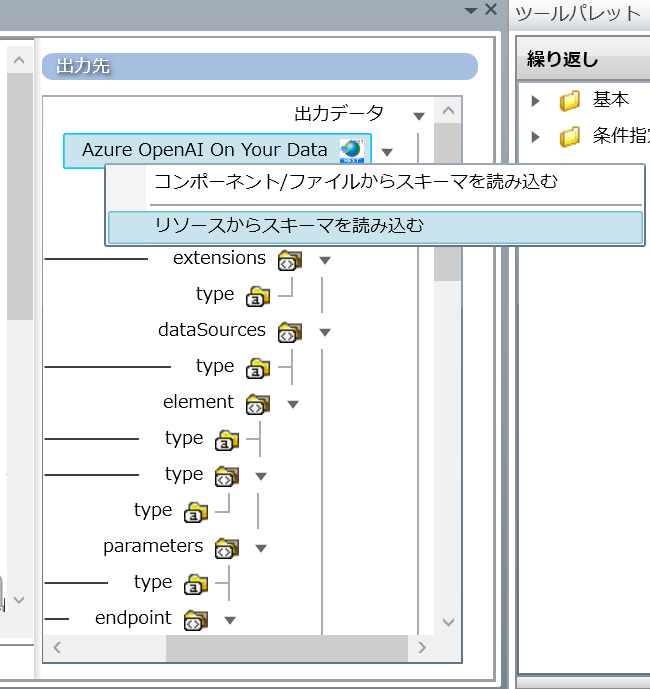Expand the 条件指定 folder in tool palette

point(535,137)
